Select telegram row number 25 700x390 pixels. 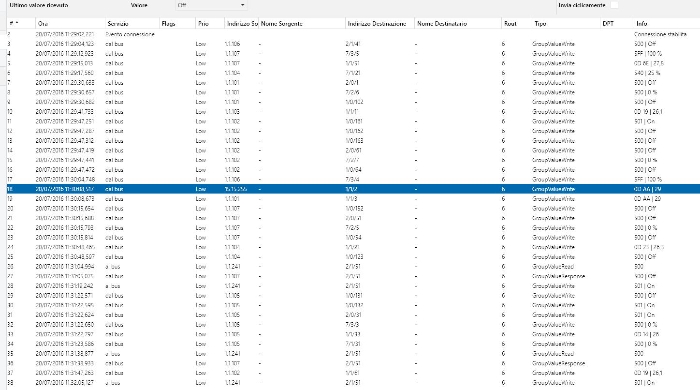tap(353, 257)
